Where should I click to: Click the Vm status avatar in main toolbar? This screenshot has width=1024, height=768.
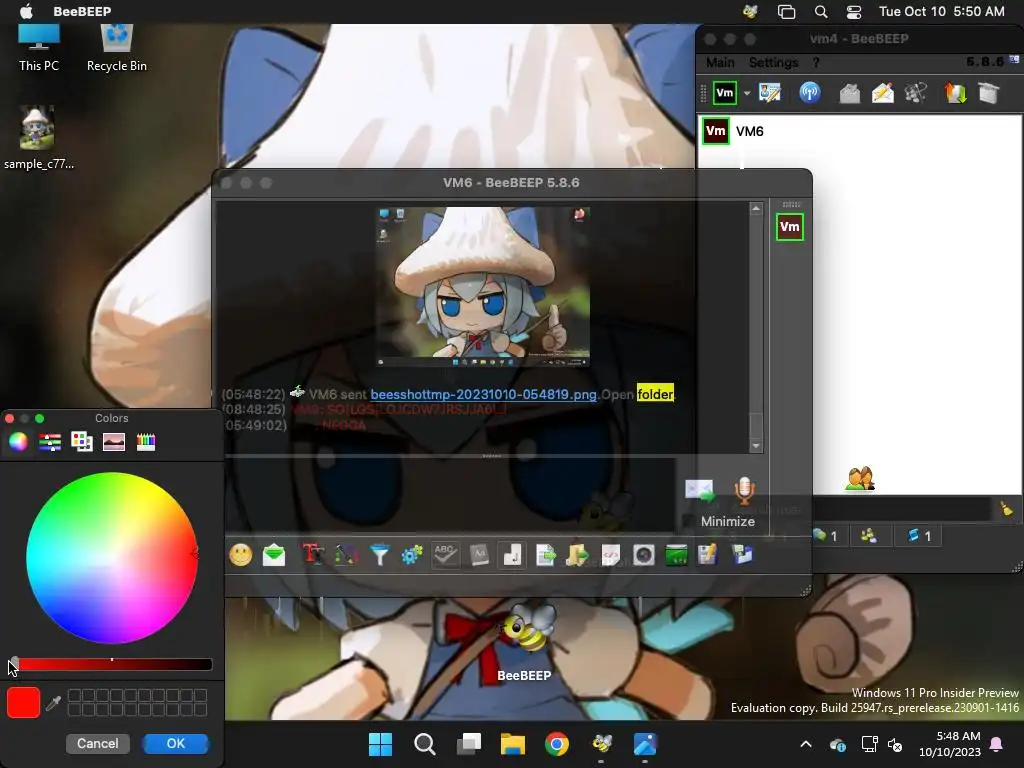[725, 93]
